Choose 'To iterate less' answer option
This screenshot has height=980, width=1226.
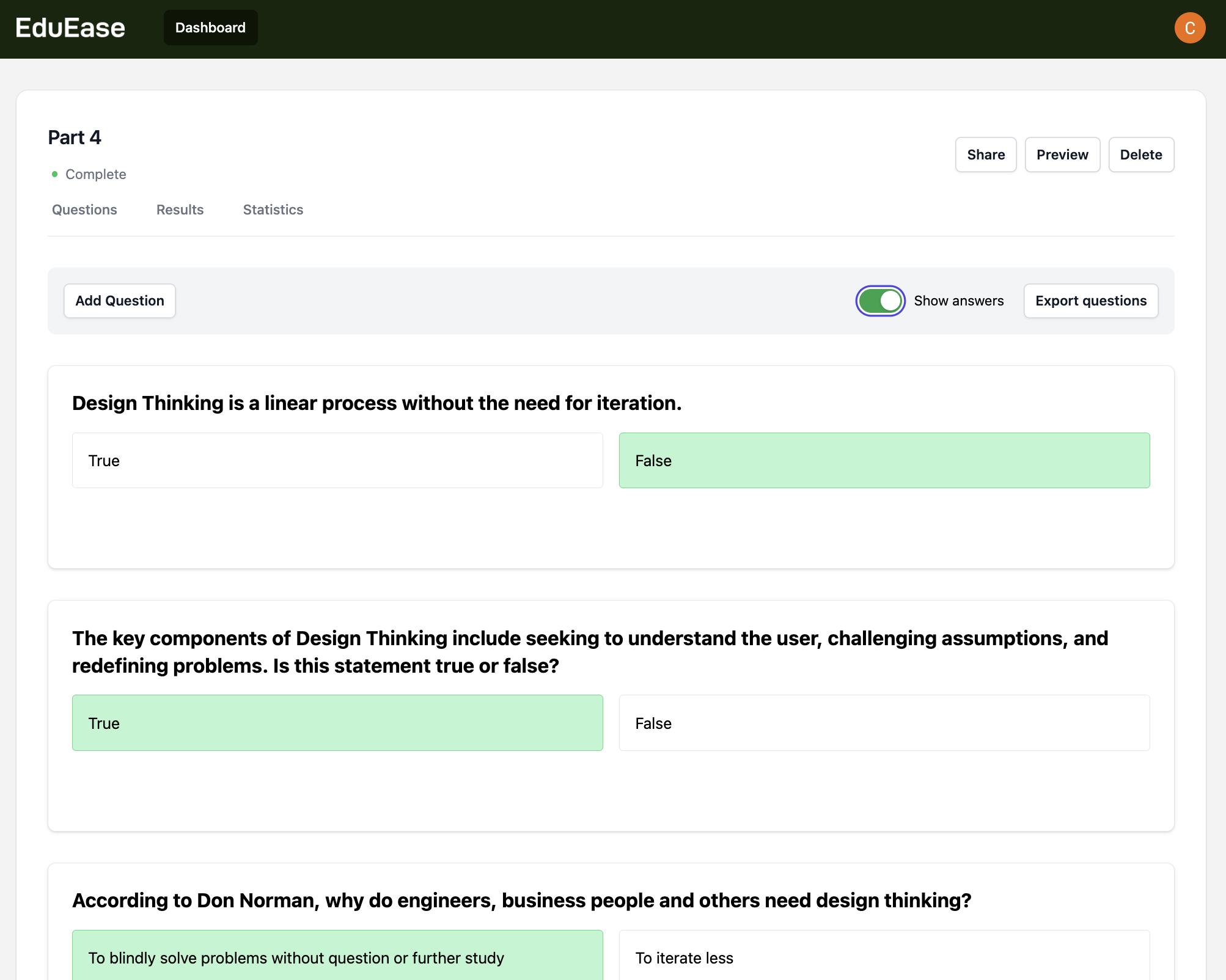pyautogui.click(x=884, y=957)
